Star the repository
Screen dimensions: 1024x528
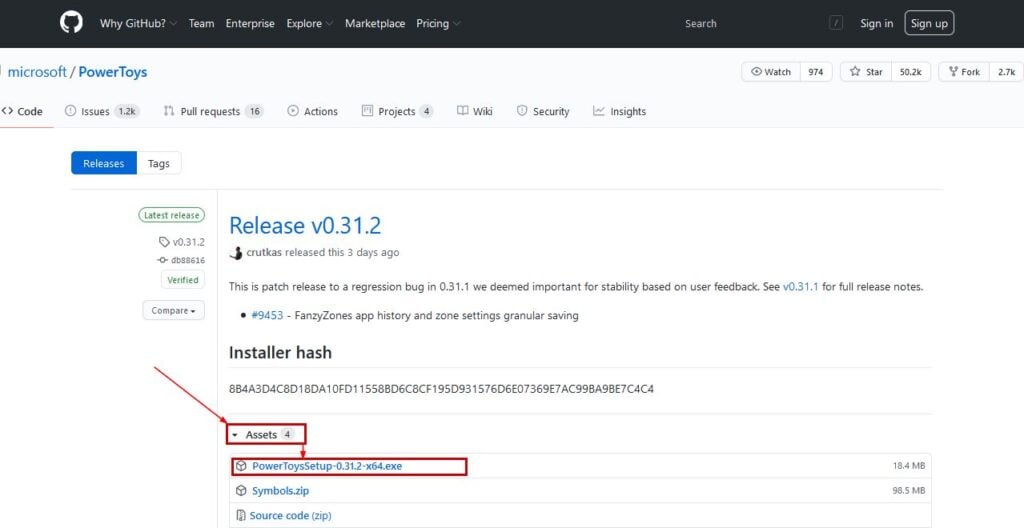click(865, 72)
